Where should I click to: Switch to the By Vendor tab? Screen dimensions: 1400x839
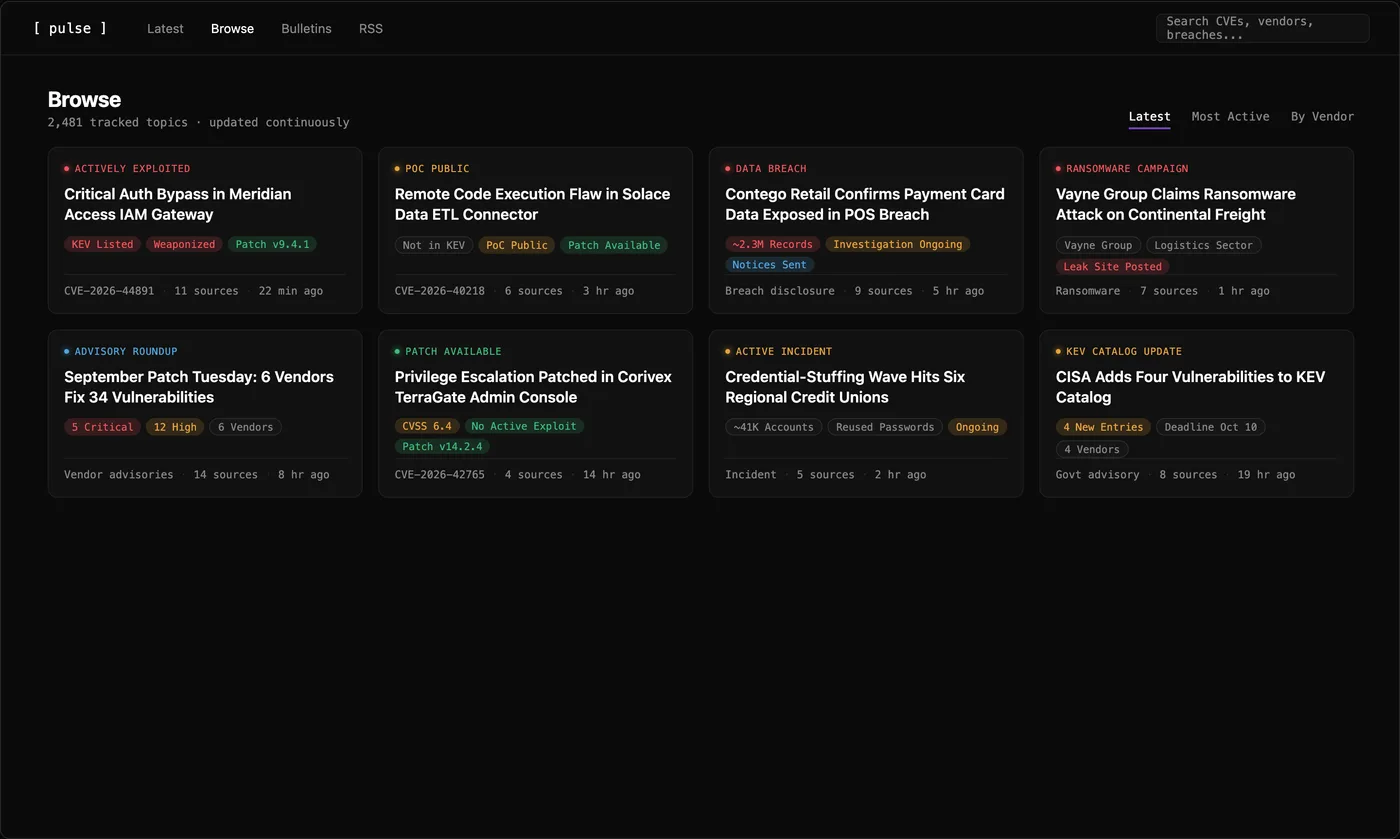point(1322,117)
